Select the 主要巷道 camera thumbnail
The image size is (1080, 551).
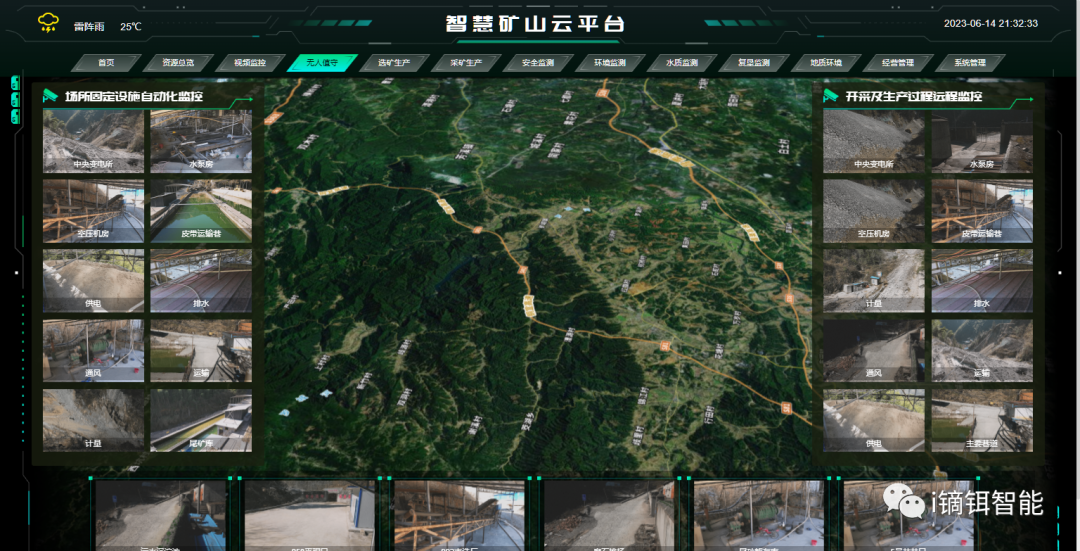[982, 420]
